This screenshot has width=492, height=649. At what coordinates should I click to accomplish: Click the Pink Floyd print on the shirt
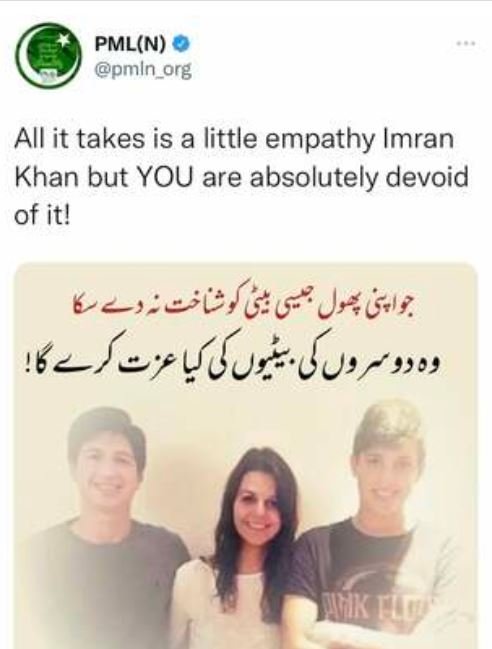pyautogui.click(x=374, y=607)
